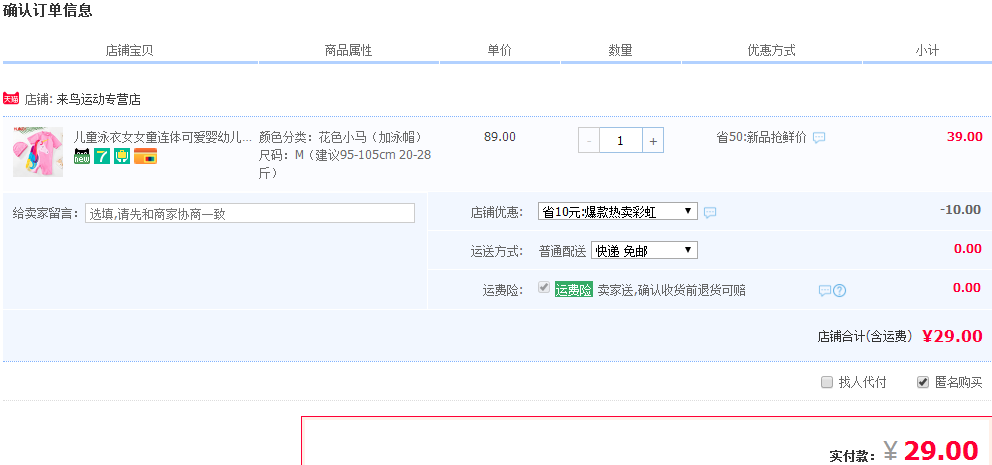Click the 确认订单信息 heading
This screenshot has height=465, width=992.
48,11
